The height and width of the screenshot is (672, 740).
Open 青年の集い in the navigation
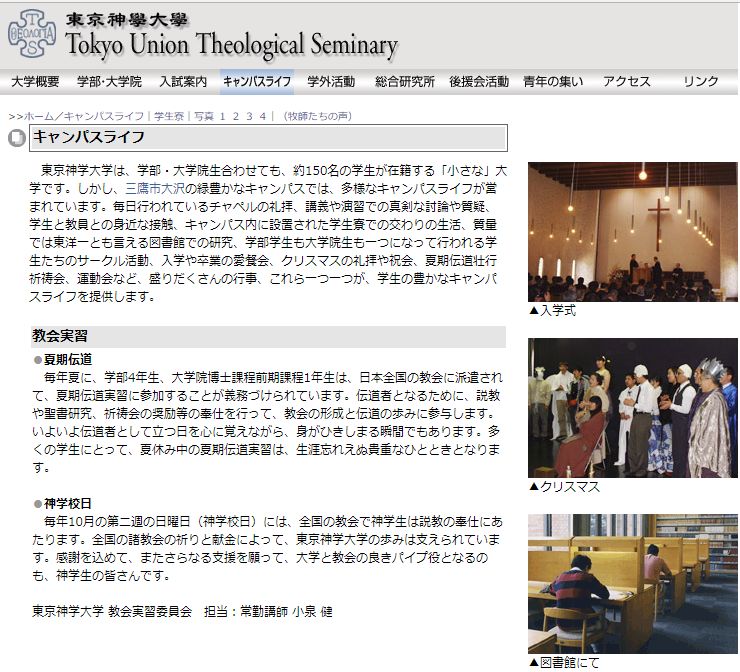click(553, 82)
